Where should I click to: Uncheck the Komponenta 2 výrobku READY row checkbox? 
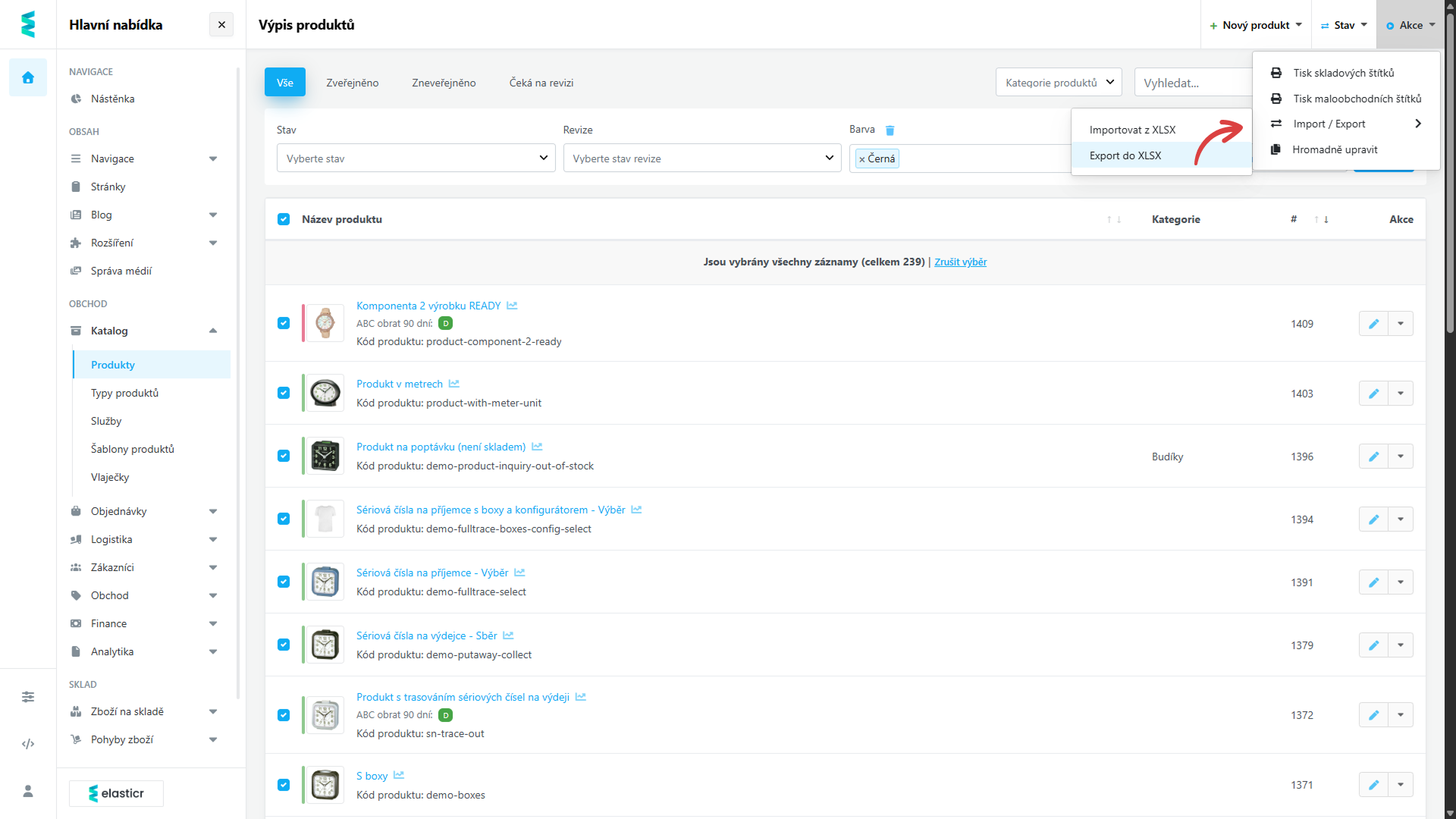click(284, 323)
